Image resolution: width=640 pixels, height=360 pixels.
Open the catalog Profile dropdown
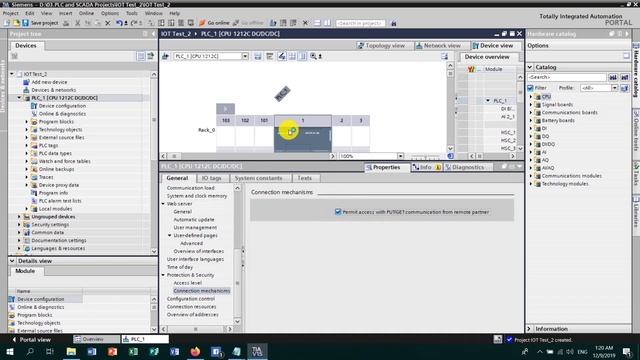(614, 88)
